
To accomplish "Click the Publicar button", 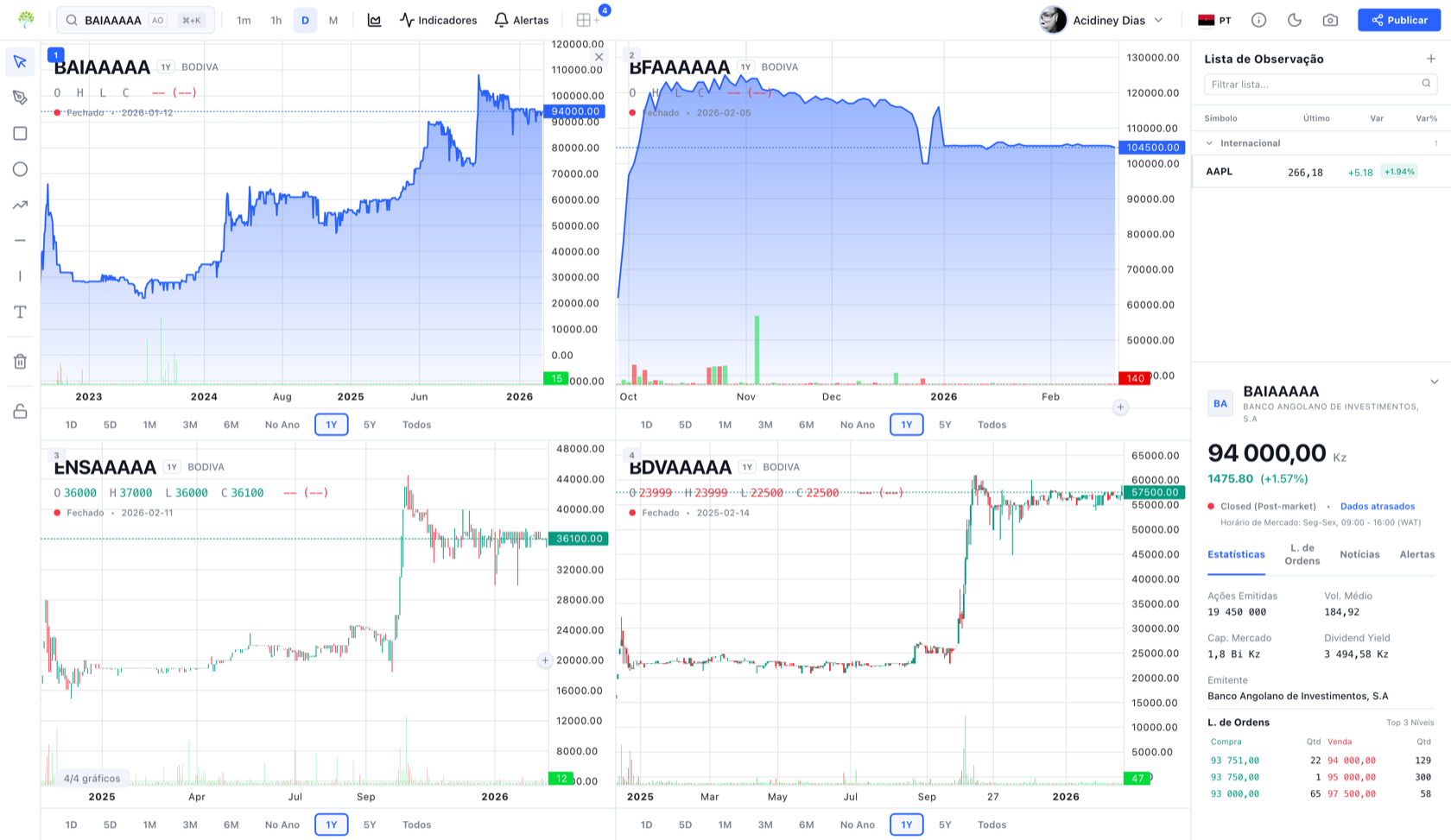I will [1399, 20].
